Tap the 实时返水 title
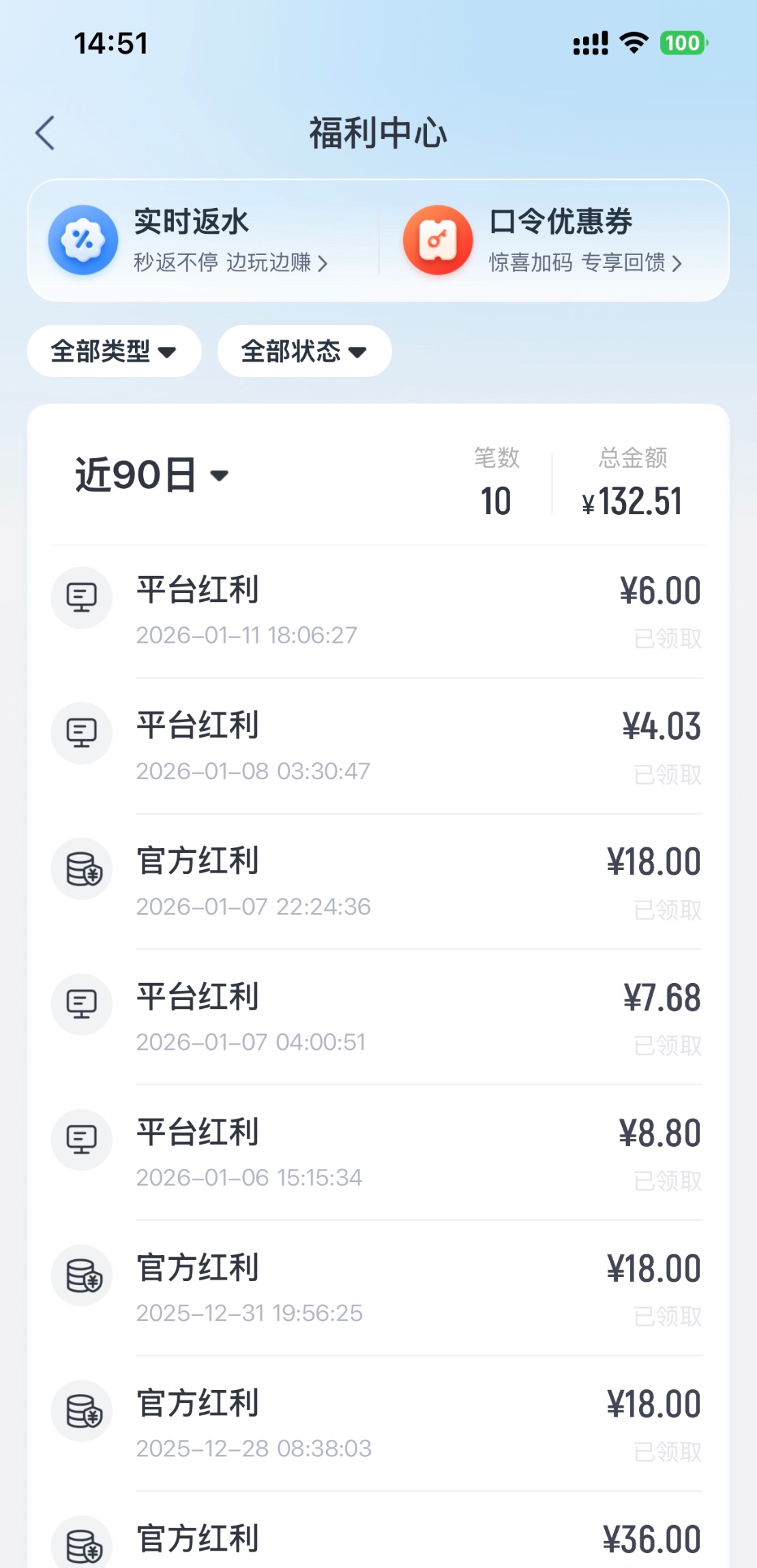This screenshot has height=1568, width=757. (x=192, y=222)
